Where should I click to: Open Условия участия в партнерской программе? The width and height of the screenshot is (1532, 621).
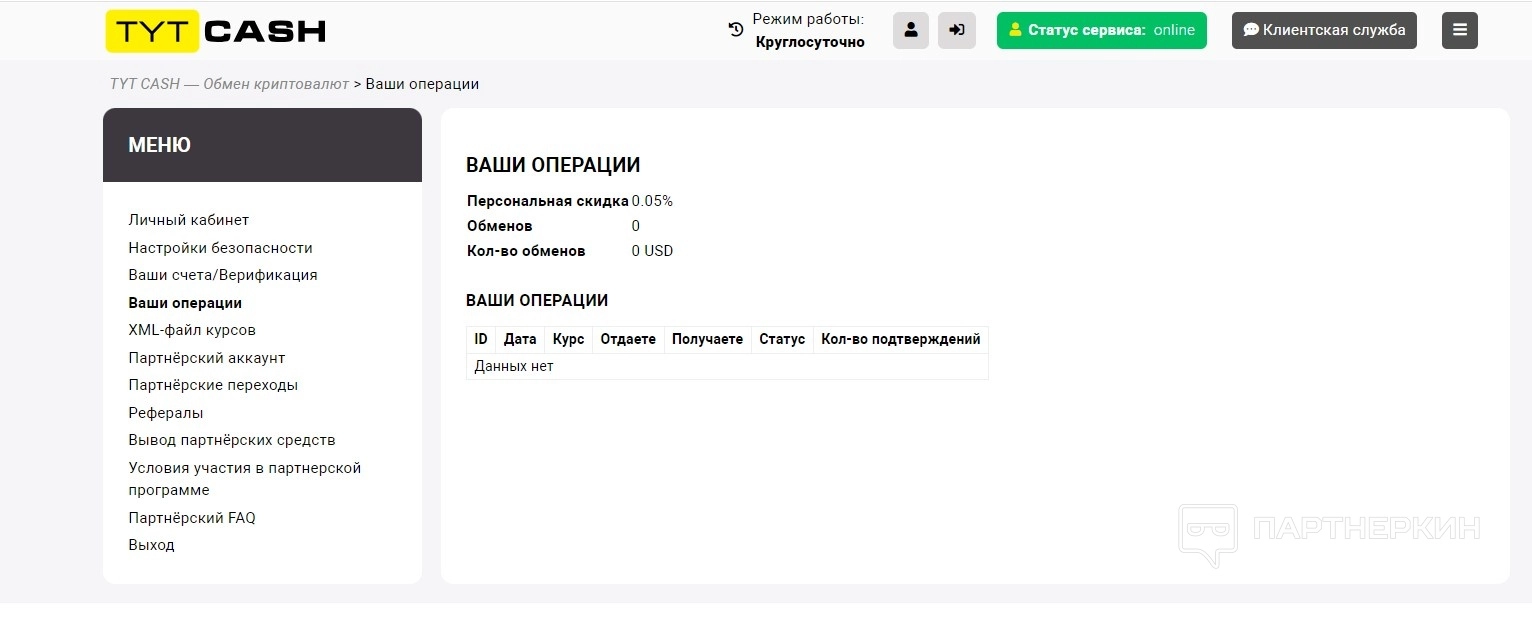pyautogui.click(x=244, y=468)
